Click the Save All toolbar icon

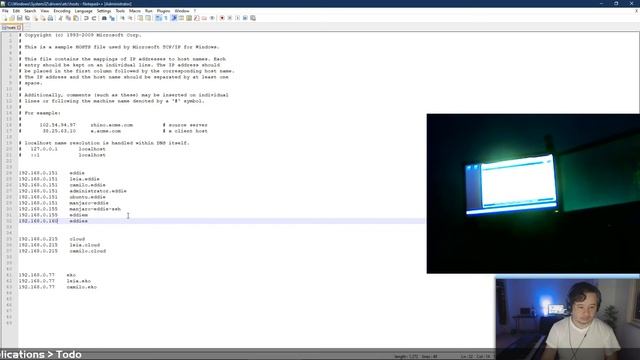27,18
